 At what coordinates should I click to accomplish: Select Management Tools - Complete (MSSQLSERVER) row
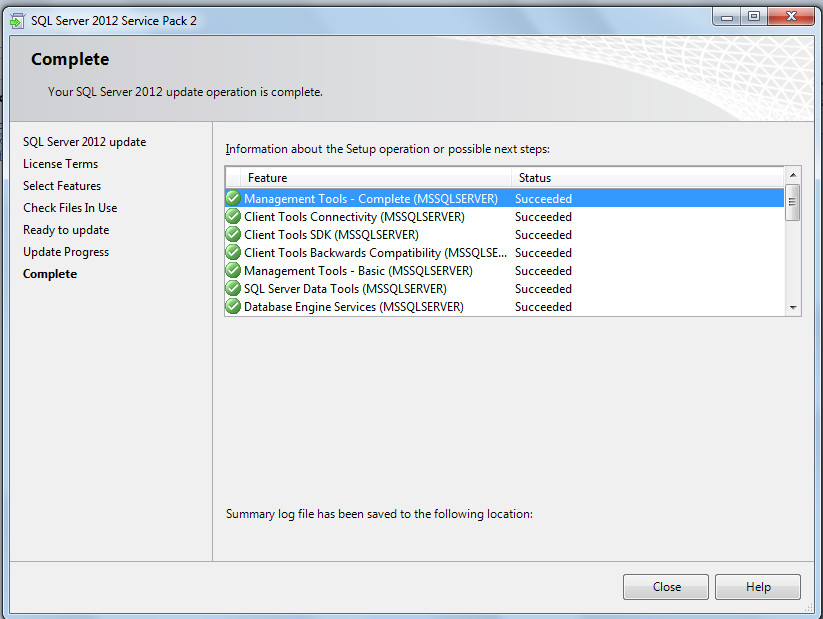(x=504, y=198)
